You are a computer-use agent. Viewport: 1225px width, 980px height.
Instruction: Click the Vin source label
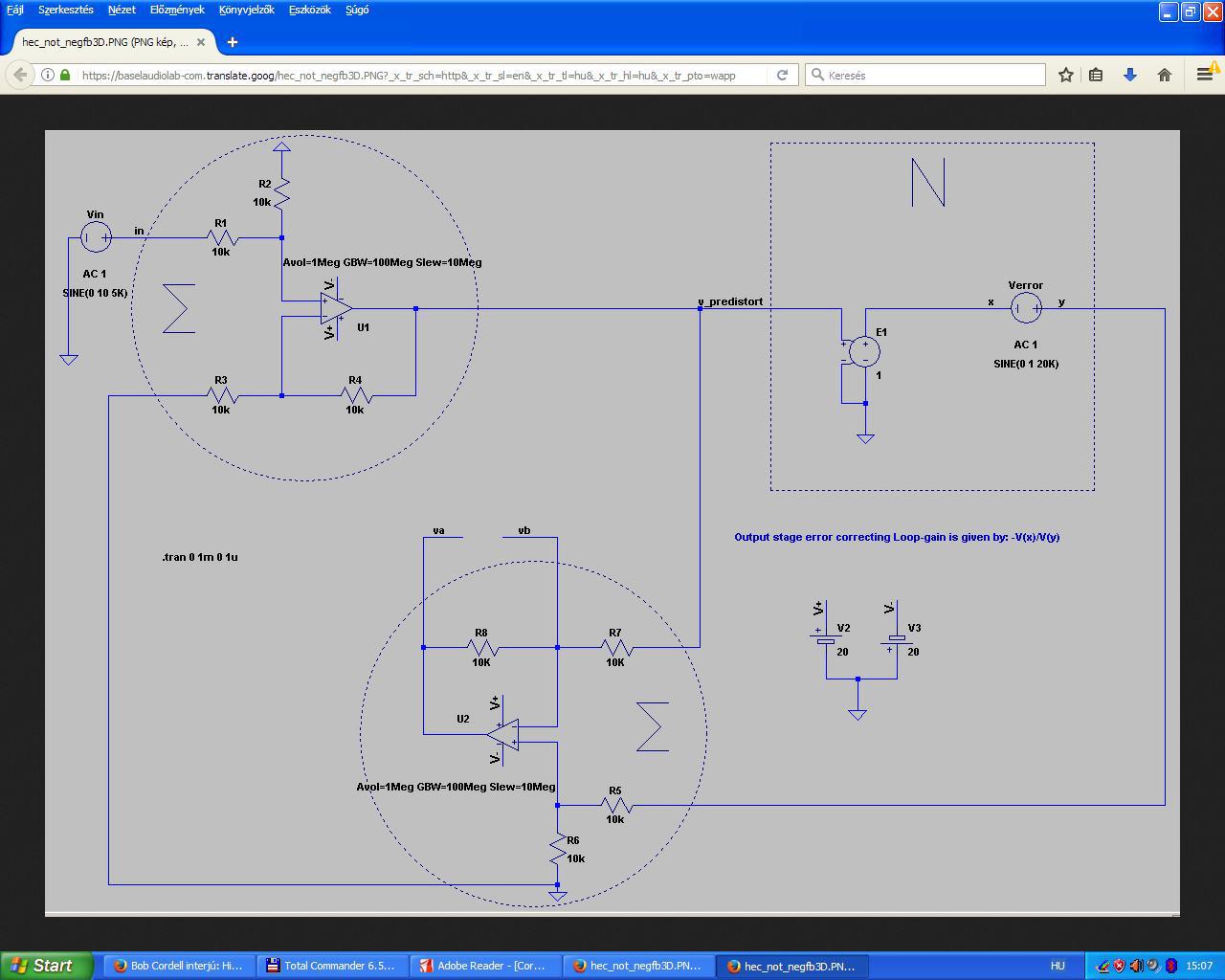pyautogui.click(x=95, y=215)
